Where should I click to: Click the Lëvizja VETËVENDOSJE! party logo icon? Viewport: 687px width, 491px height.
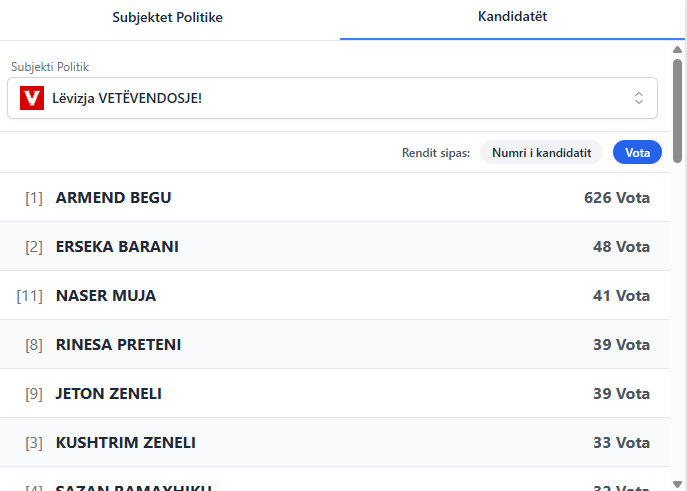click(x=32, y=98)
